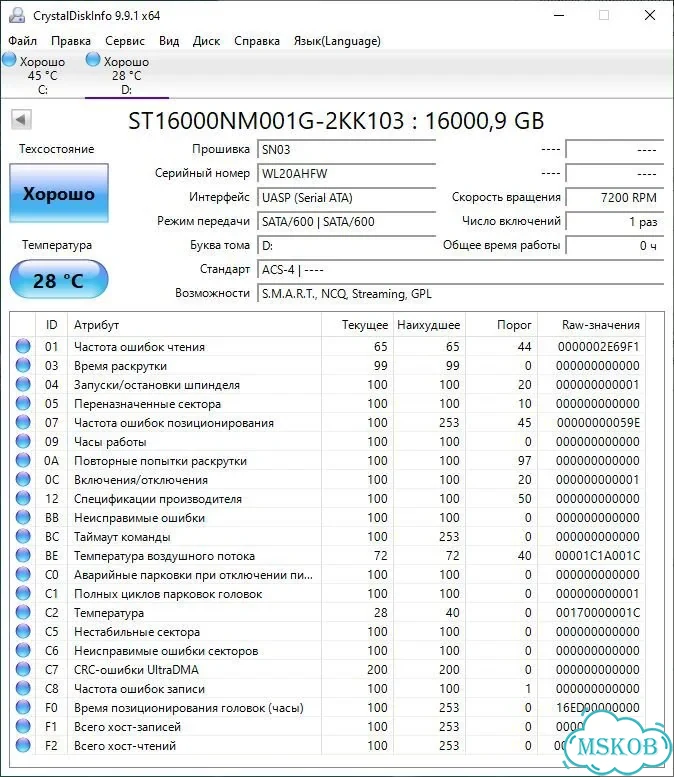The height and width of the screenshot is (777, 674).
Task: Click the status dot for attribute C6
Action: (23, 650)
